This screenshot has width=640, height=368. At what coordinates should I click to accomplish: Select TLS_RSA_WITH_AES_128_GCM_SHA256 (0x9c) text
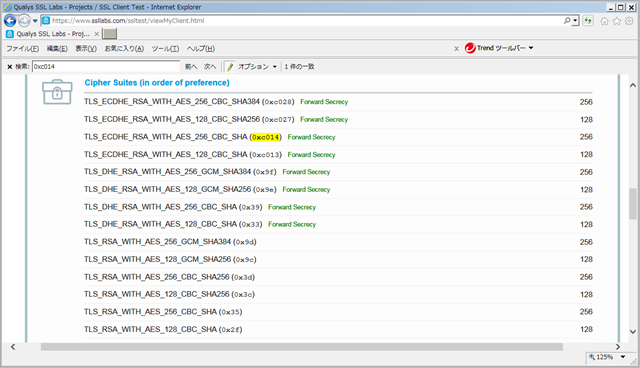(x=170, y=259)
